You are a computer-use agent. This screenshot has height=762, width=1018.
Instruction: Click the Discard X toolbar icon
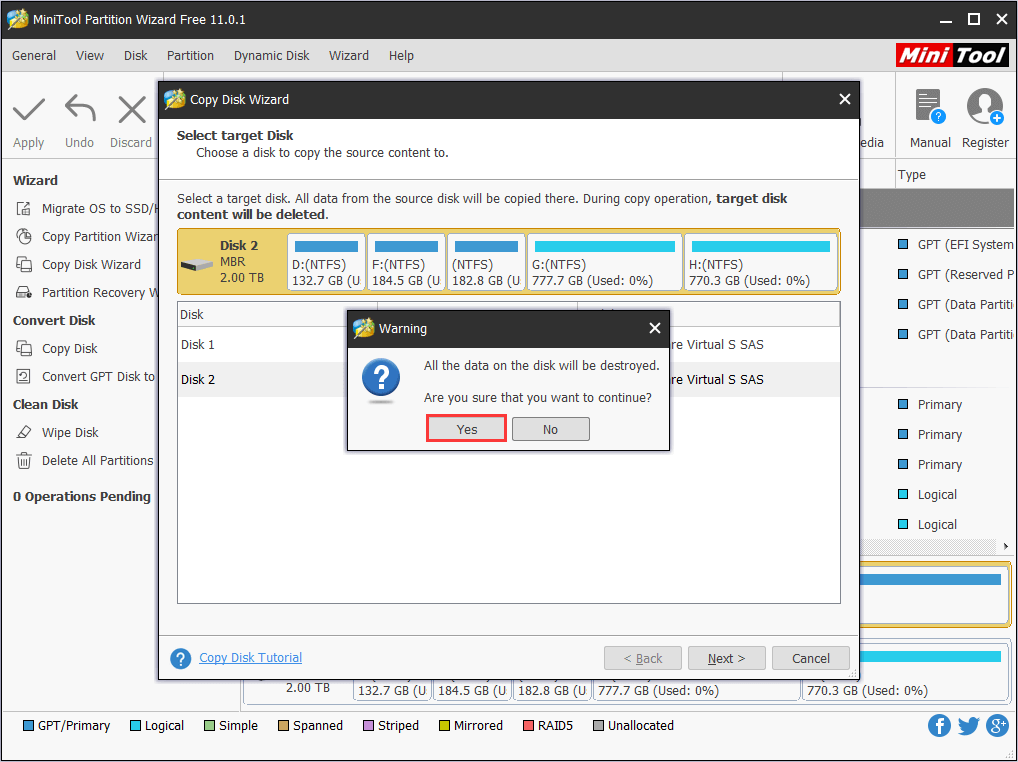132,110
